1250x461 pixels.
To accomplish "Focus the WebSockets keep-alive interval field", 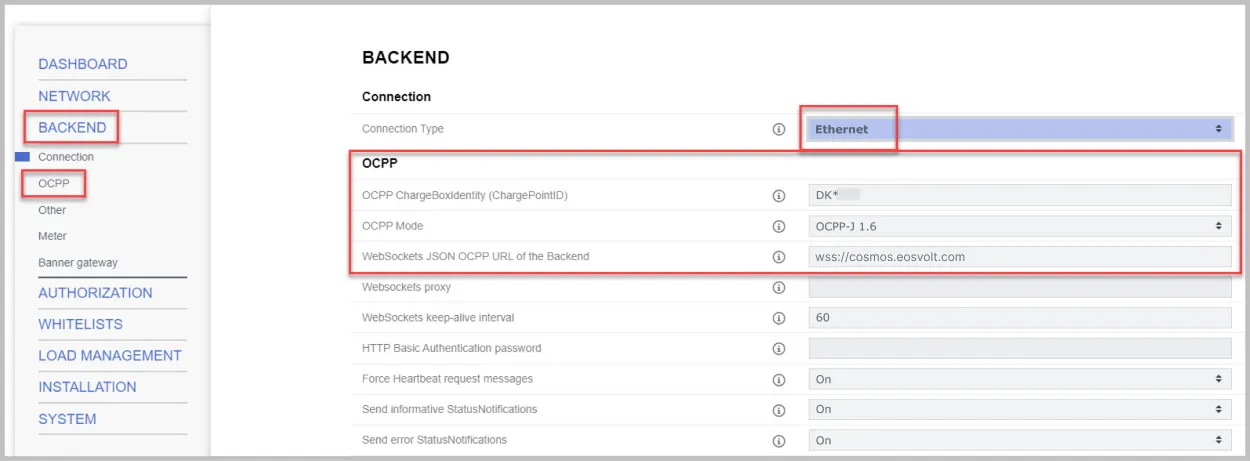I will click(1019, 318).
